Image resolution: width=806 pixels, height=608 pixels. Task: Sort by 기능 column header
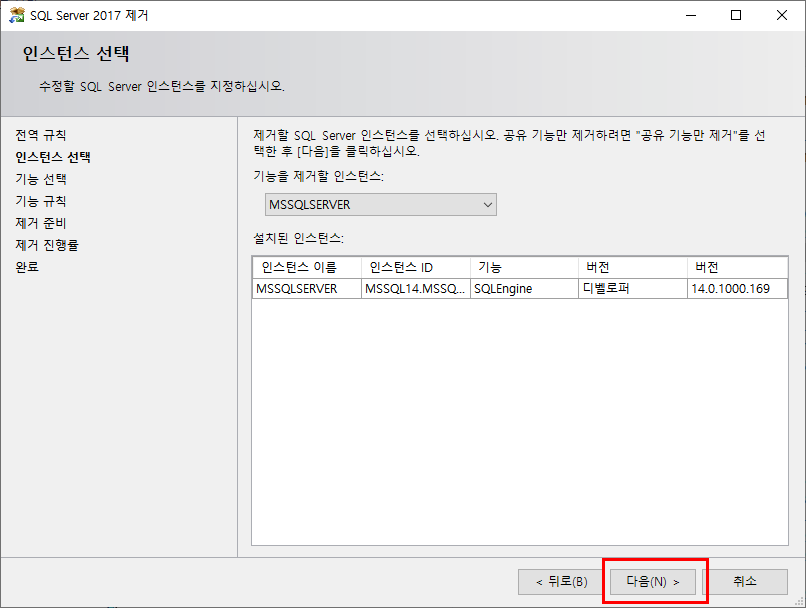(x=524, y=267)
